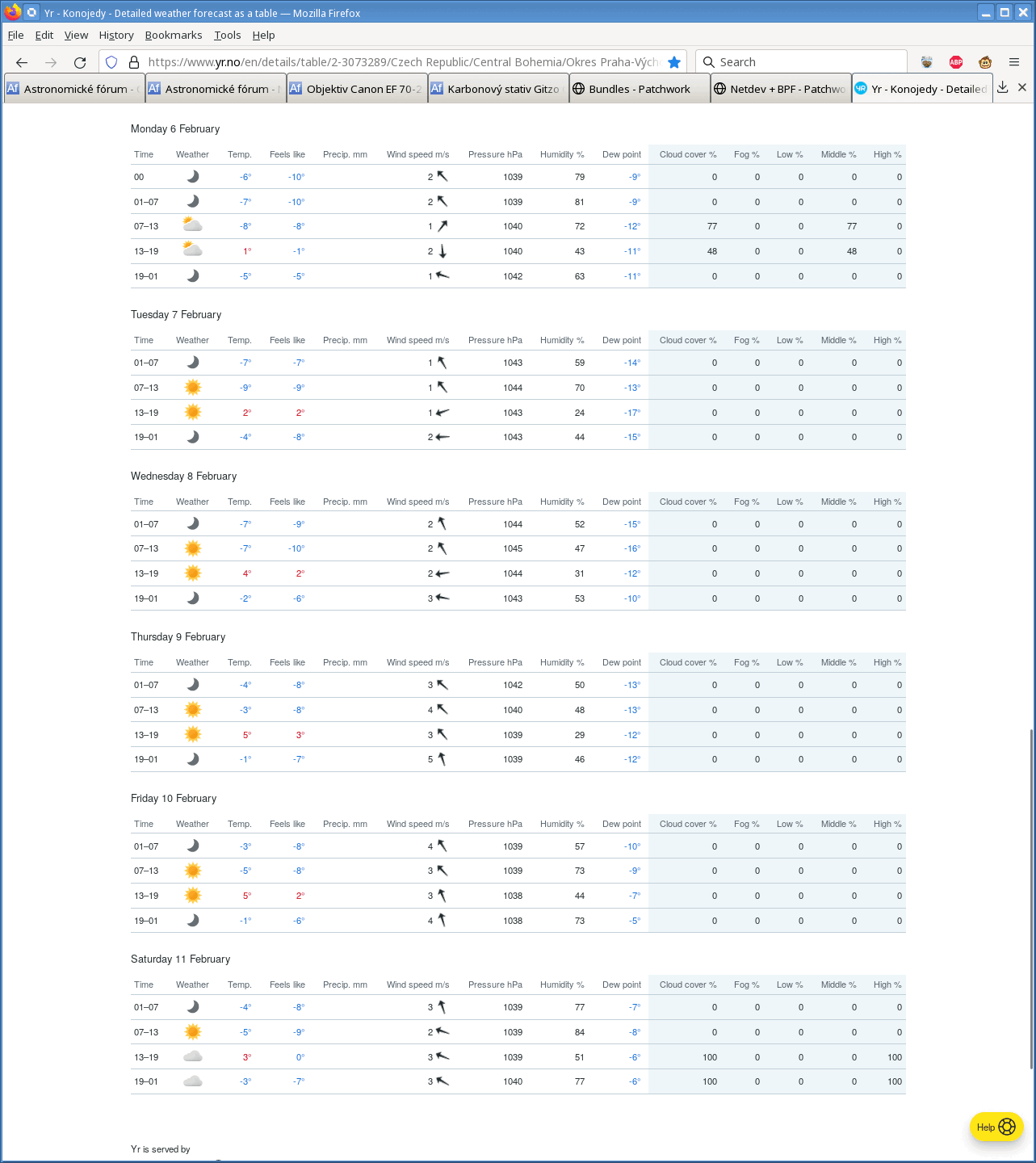Screen dimensions: 1036x1163
Task: Open the cookie extension icon
Action: 927,62
